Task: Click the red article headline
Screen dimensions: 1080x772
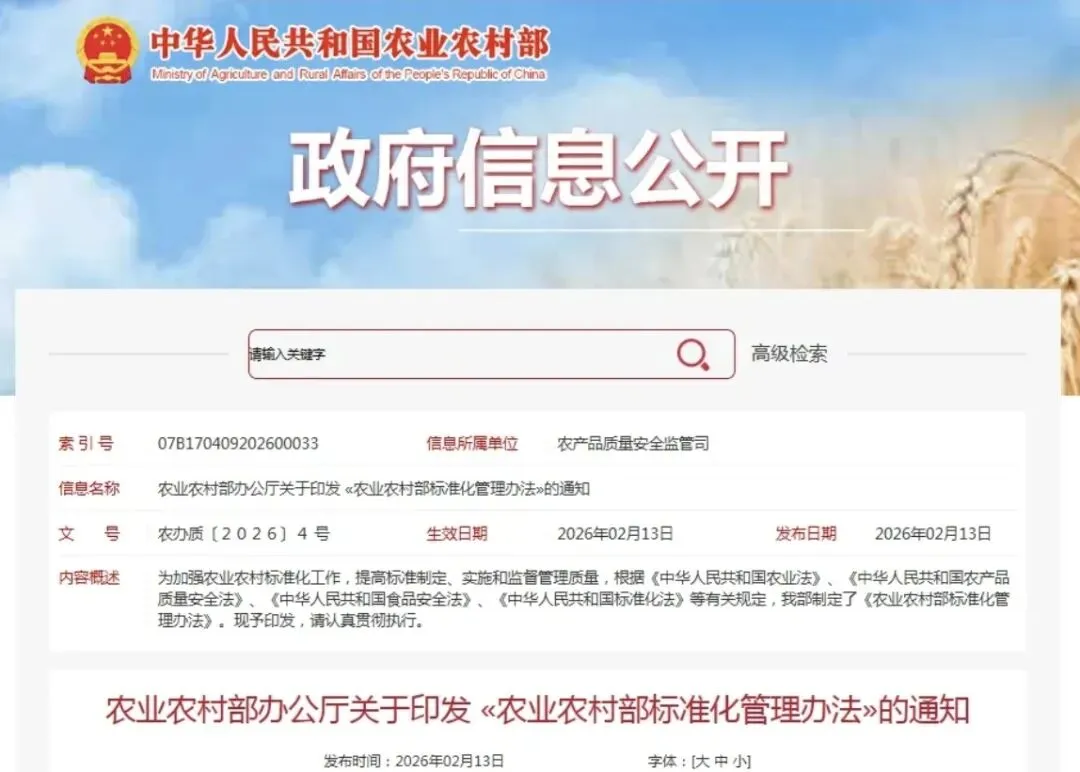Action: [x=538, y=710]
